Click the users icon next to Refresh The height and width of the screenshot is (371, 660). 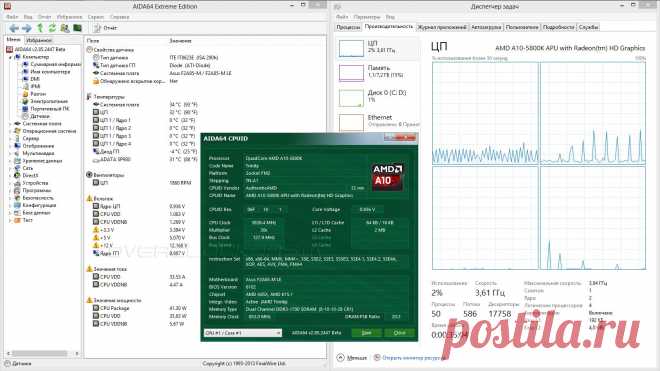click(x=65, y=28)
